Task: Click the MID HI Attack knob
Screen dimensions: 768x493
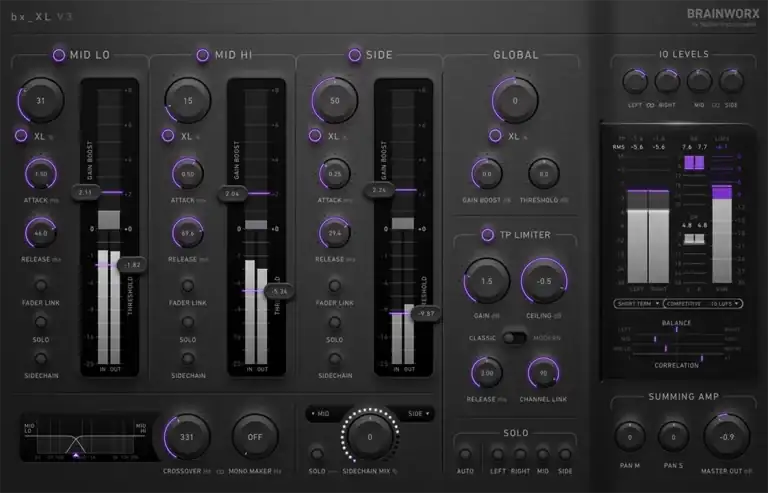Action: [x=188, y=174]
